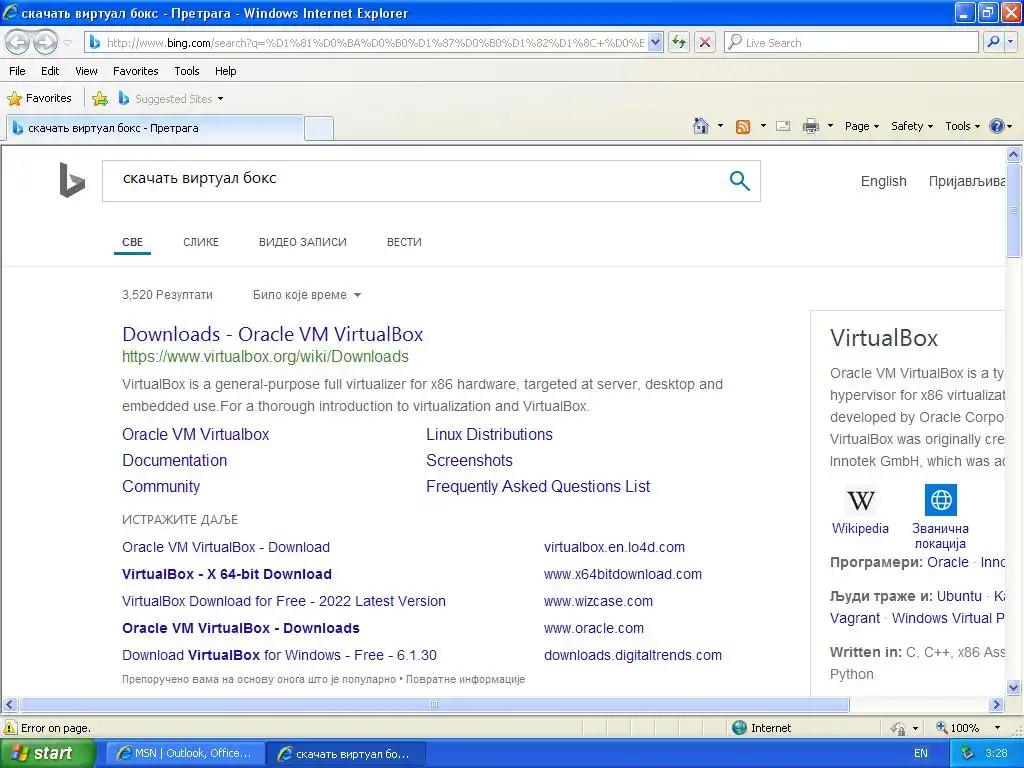Open the Safety menu dropdown
The height and width of the screenshot is (768, 1024).
point(912,126)
